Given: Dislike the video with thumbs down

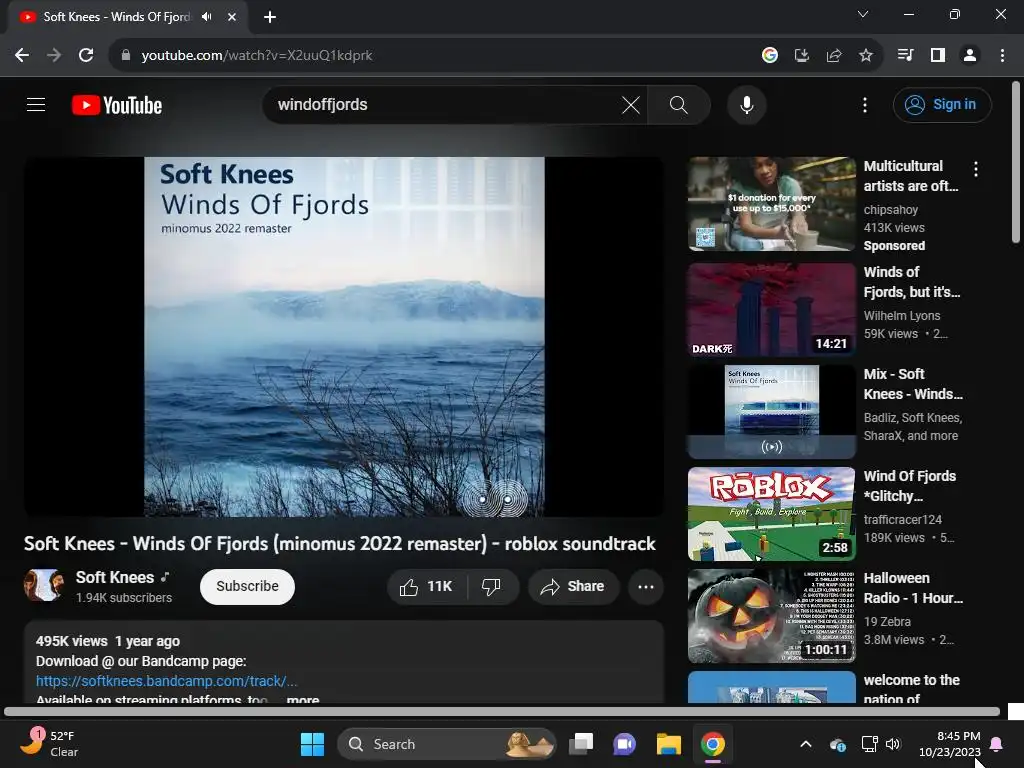Looking at the screenshot, I should click(x=491, y=586).
